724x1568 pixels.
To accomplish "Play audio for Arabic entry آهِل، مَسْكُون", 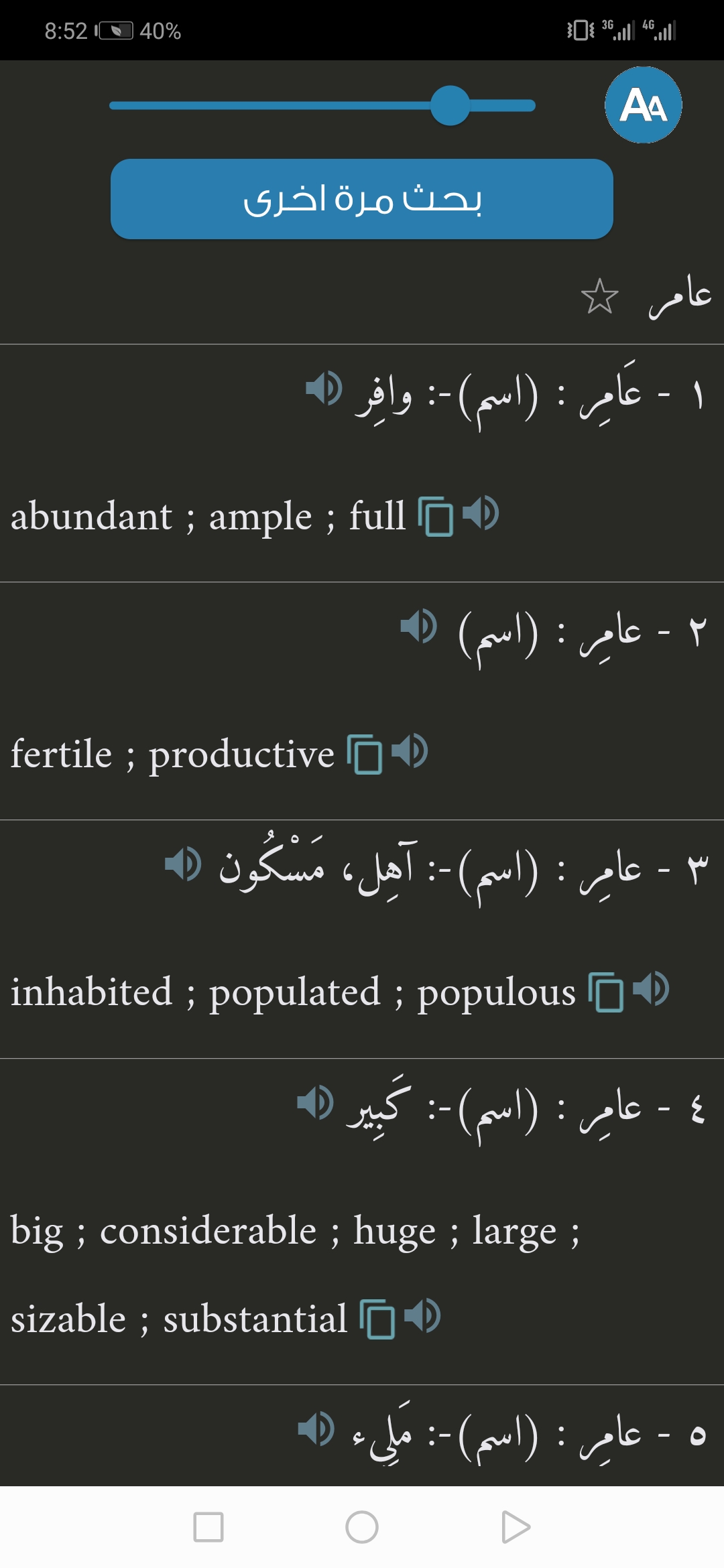I will click(182, 864).
